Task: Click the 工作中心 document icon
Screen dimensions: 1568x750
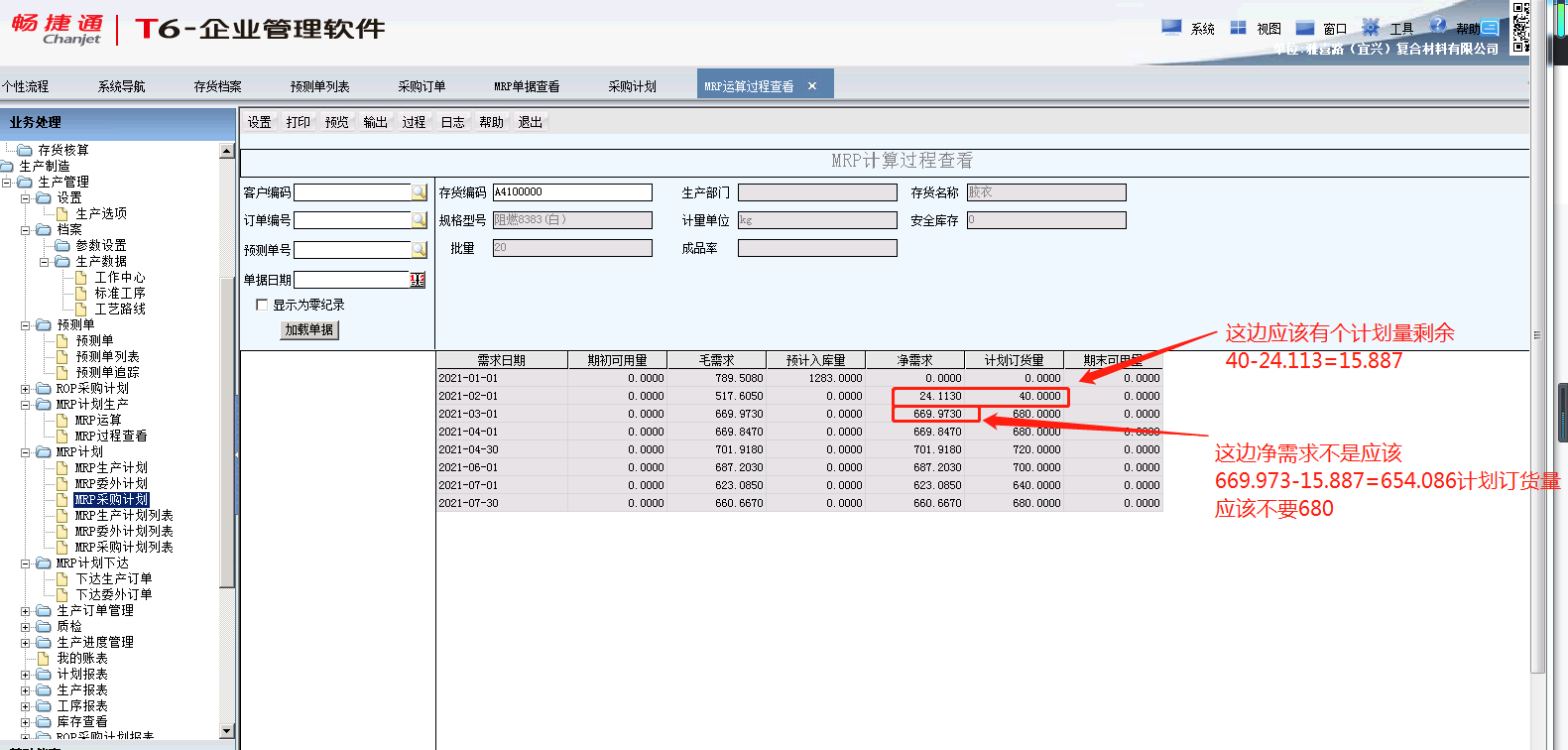Action: coord(81,278)
